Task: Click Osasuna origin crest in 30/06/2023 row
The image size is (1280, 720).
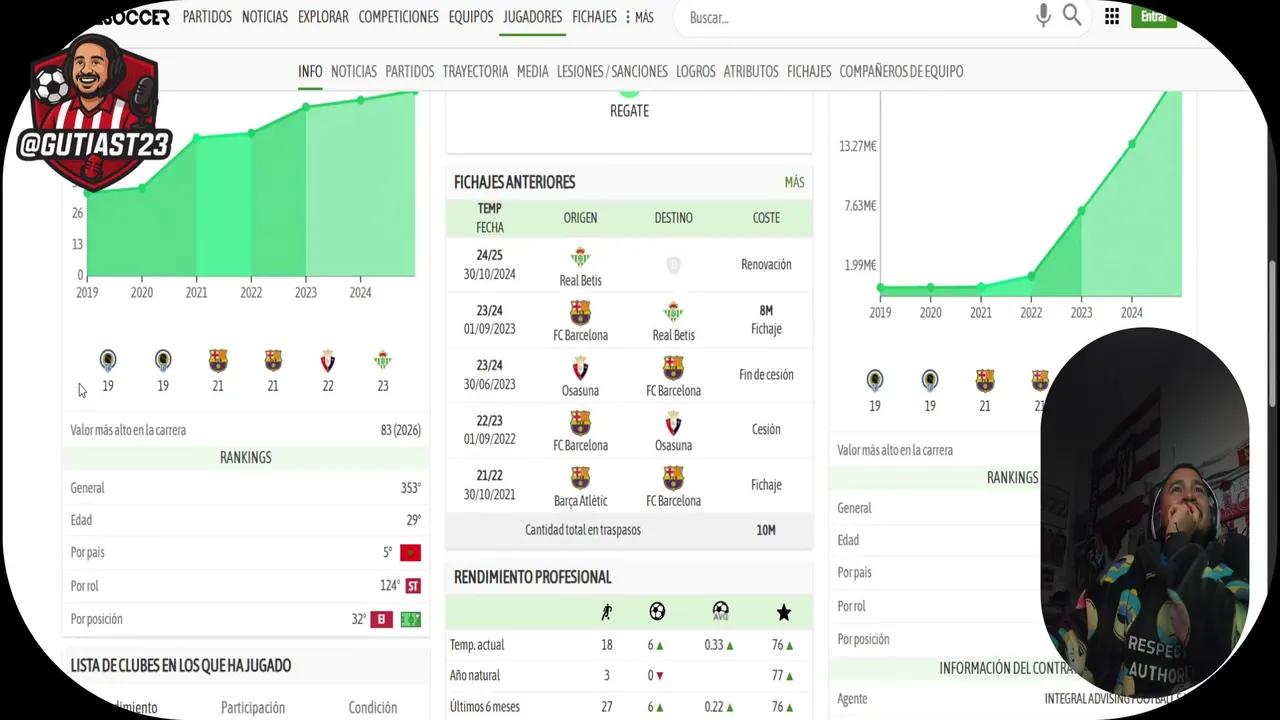Action: pyautogui.click(x=580, y=368)
